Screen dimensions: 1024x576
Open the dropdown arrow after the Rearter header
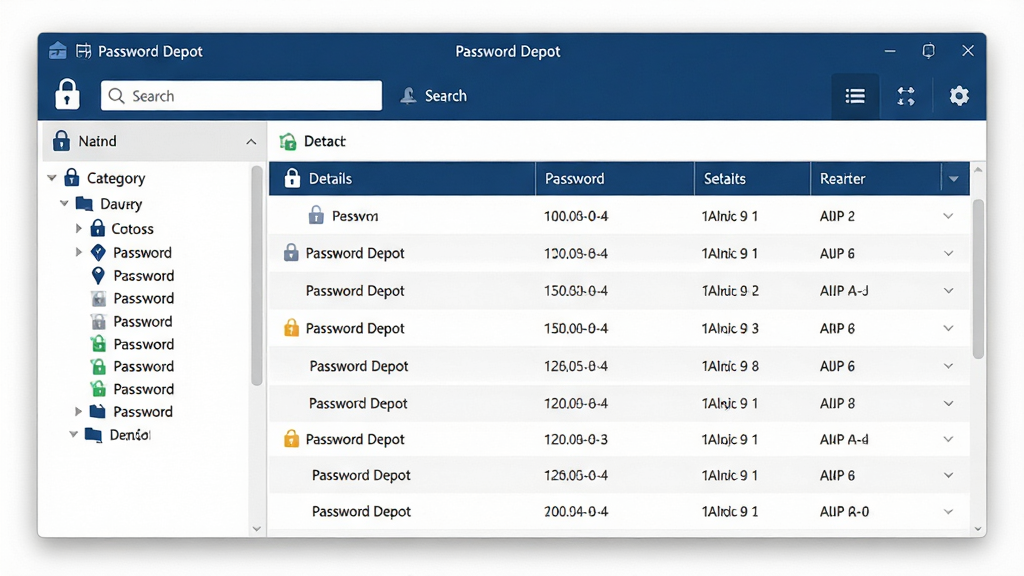954,179
